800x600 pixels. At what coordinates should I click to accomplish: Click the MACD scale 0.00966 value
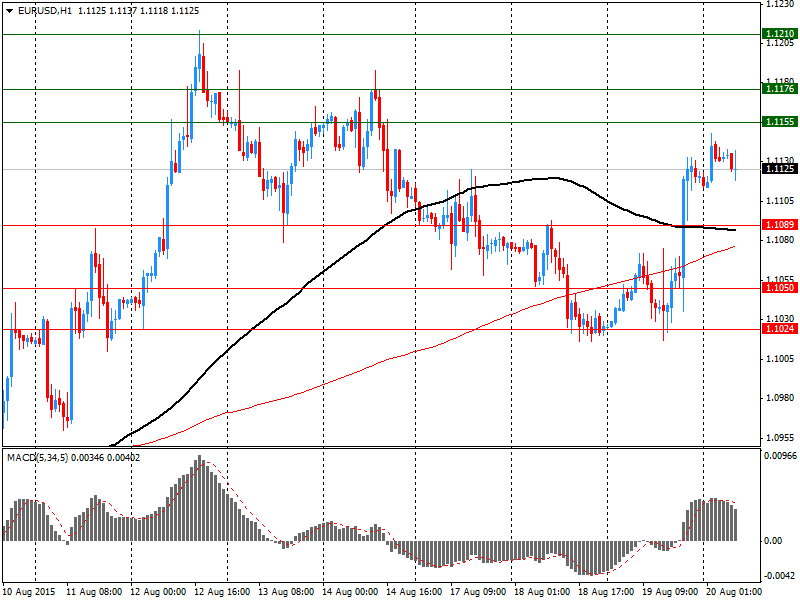tap(780, 456)
